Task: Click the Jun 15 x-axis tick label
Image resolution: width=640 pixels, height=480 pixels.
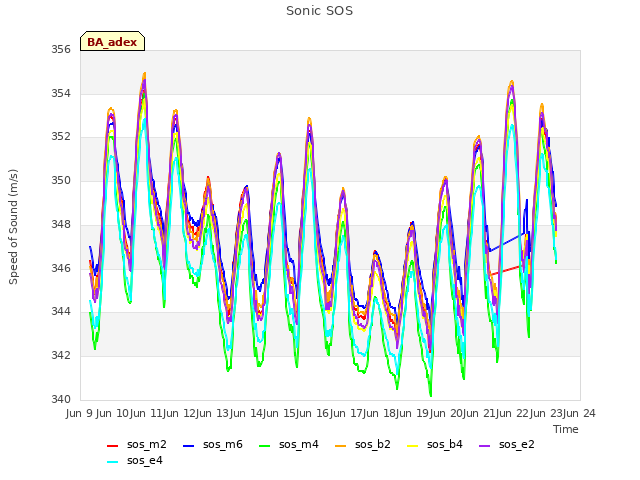Action: 280,413
